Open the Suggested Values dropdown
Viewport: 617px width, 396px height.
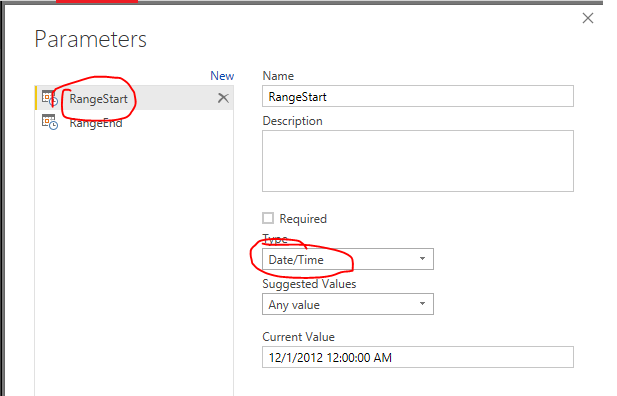(x=348, y=304)
